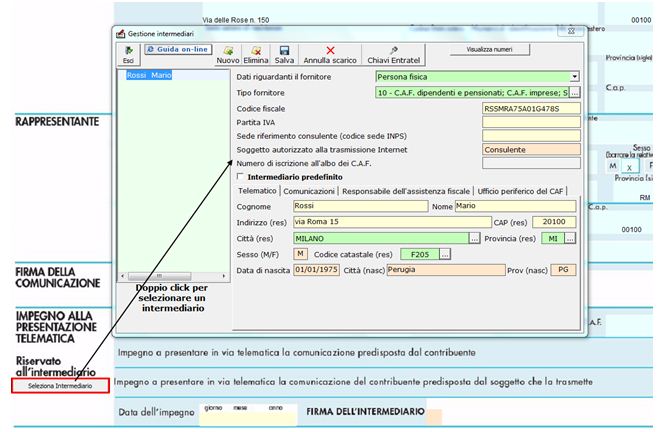
Task: Click the Cognome field
Action: click(x=360, y=206)
